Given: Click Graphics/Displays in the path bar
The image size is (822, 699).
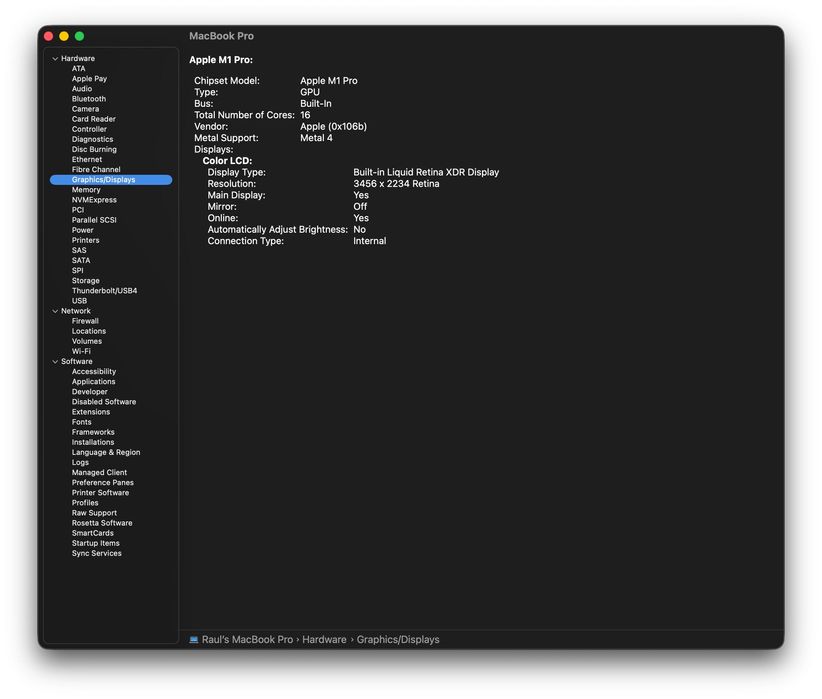Looking at the screenshot, I should [398, 640].
